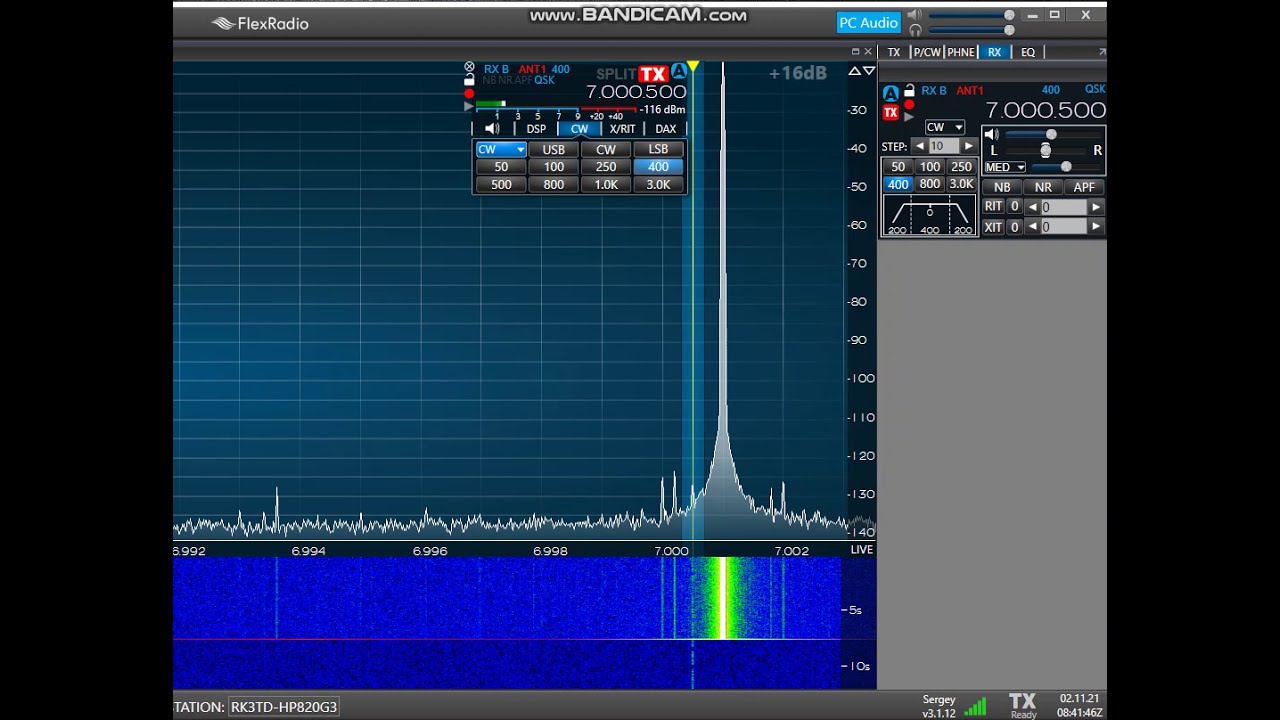Image resolution: width=1280 pixels, height=720 pixels.
Task: Toggle the PC Audio button
Action: (868, 23)
